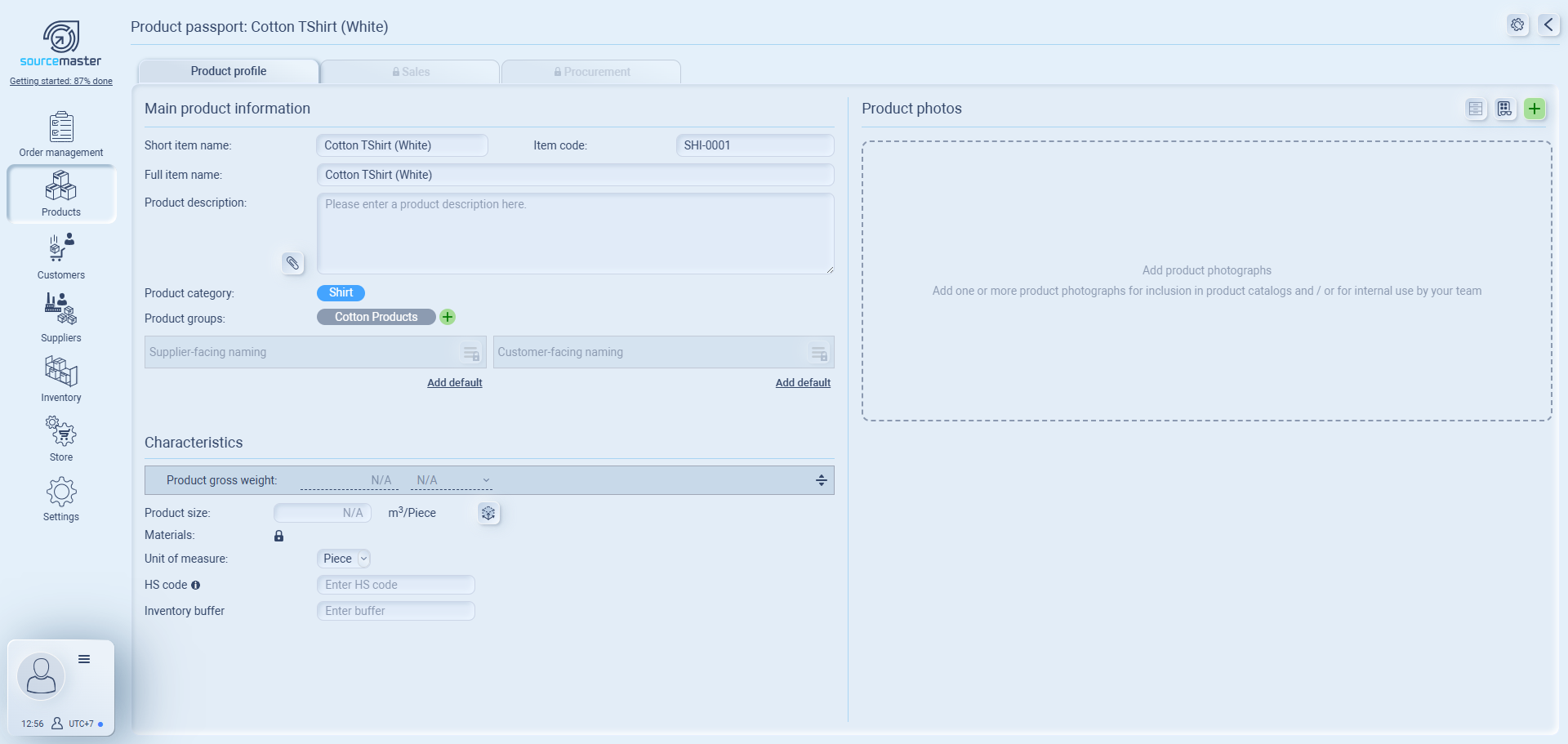Image resolution: width=1568 pixels, height=744 pixels.
Task: Click the HS code input field
Action: coord(395,585)
